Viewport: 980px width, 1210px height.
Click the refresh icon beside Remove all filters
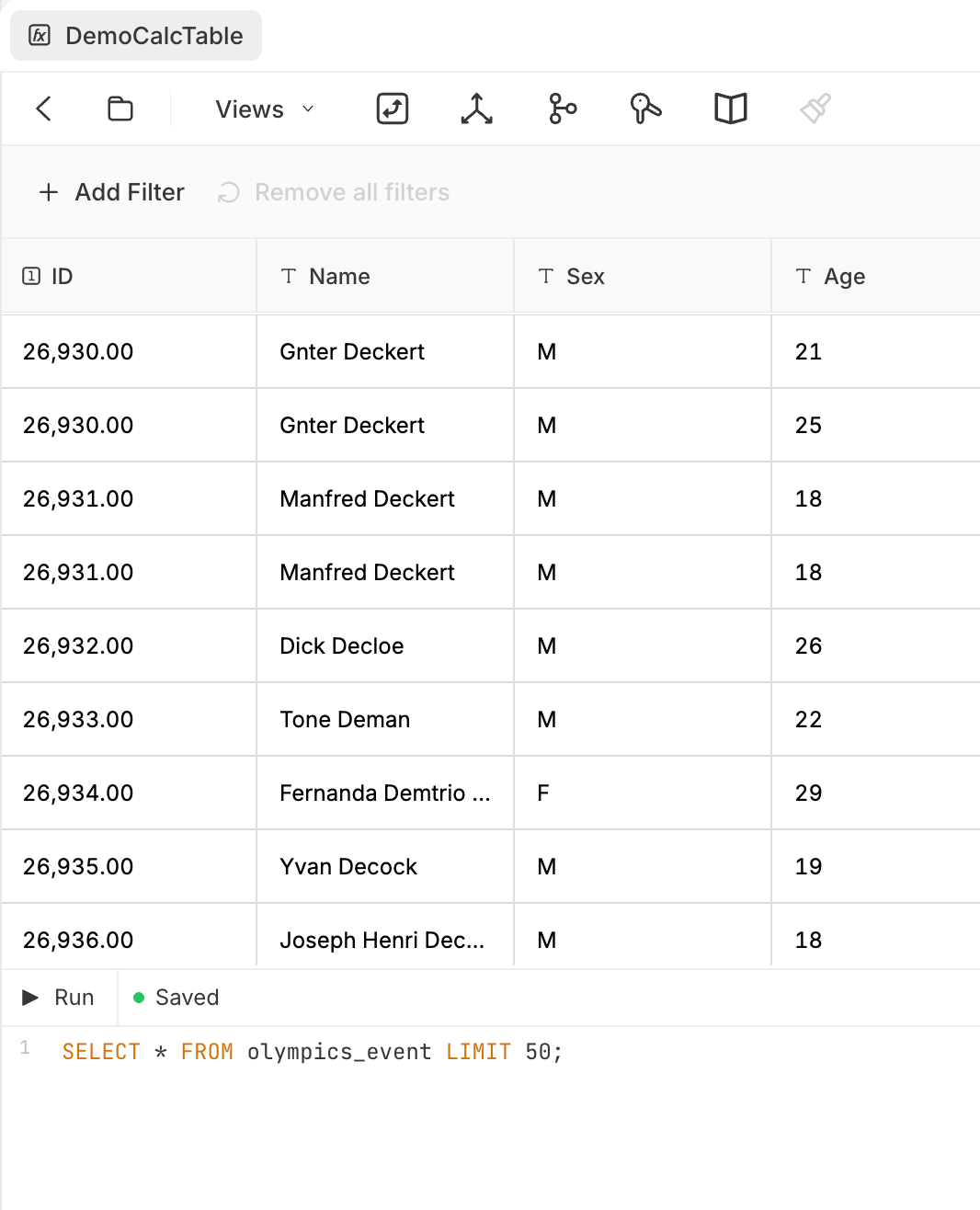tap(229, 192)
